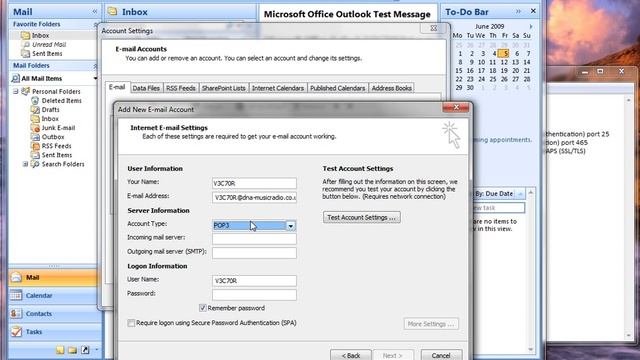
Task: Collapse the Mail navigation pane chevrons
Action: (95, 12)
